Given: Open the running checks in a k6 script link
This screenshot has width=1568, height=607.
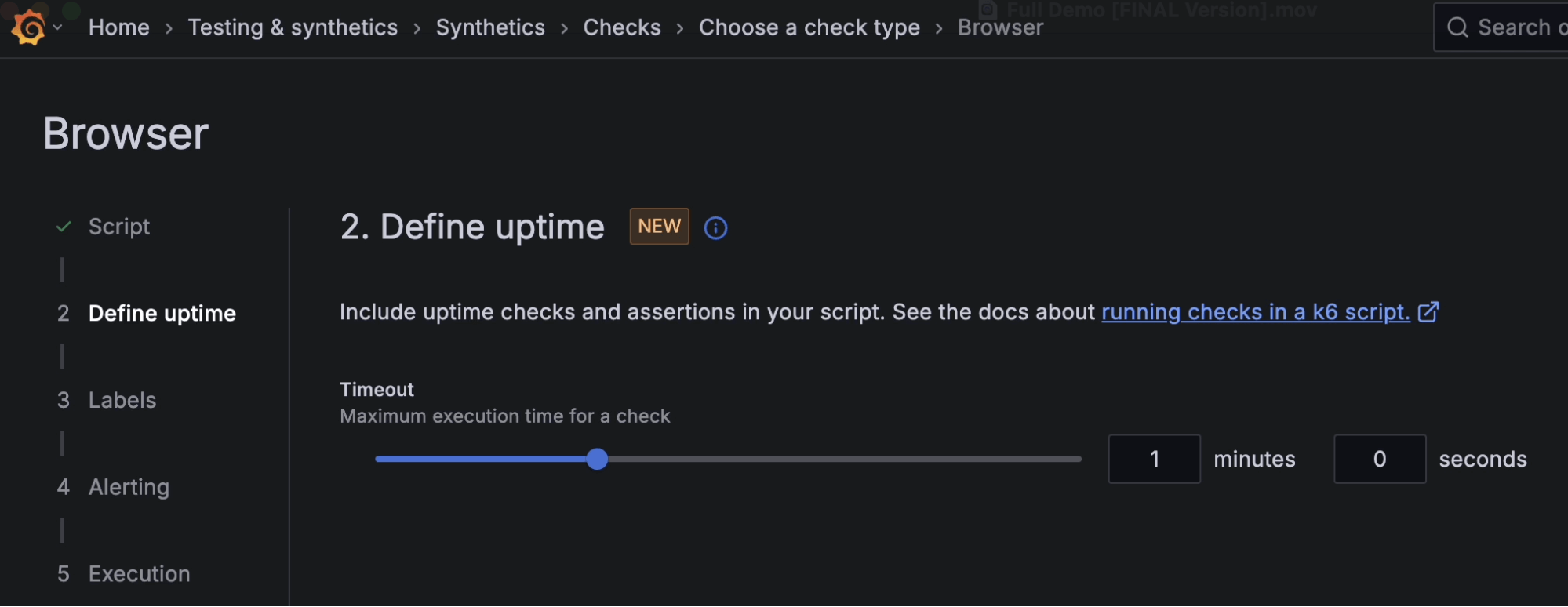Looking at the screenshot, I should pyautogui.click(x=1255, y=312).
